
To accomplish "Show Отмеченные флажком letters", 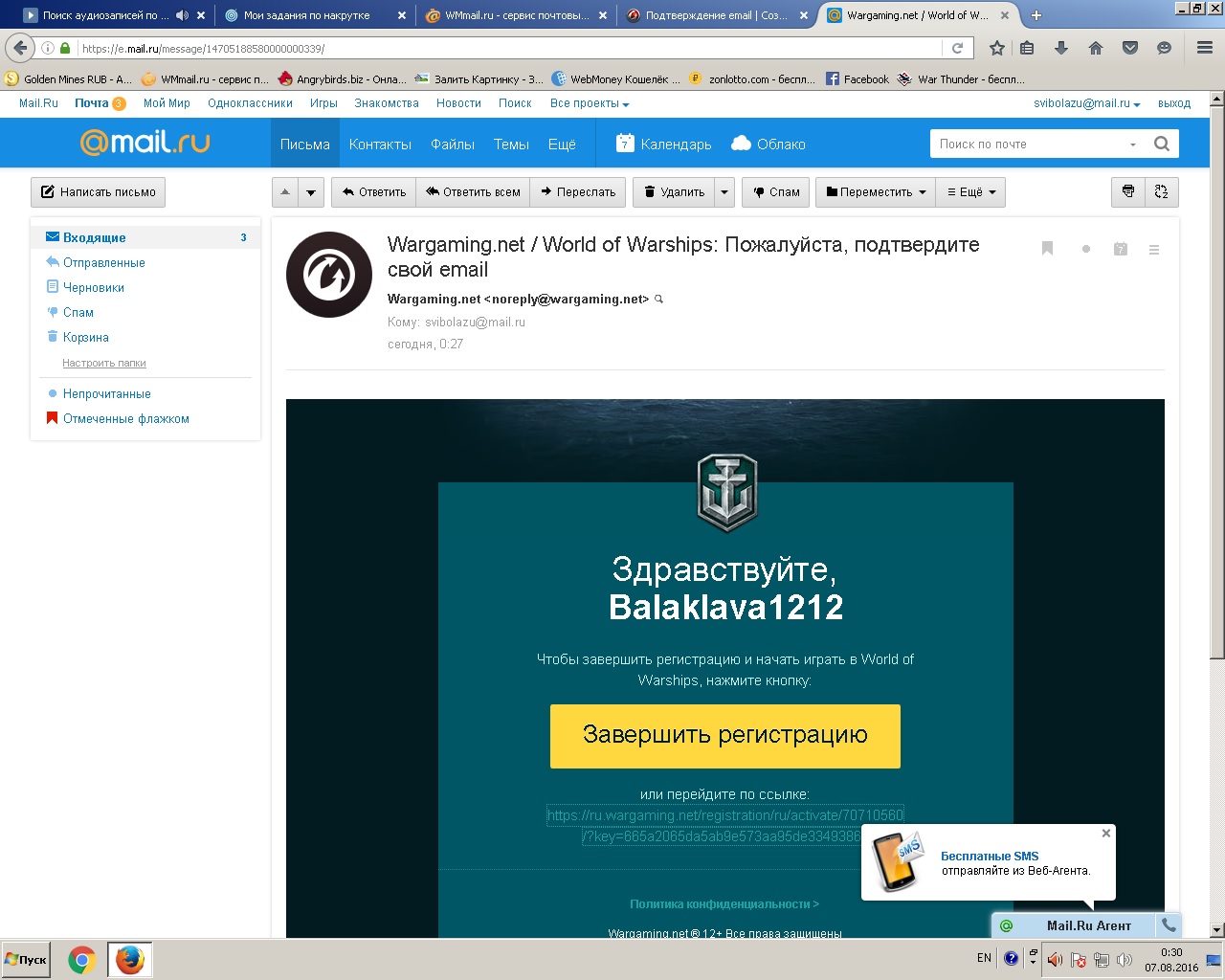I will [x=125, y=418].
